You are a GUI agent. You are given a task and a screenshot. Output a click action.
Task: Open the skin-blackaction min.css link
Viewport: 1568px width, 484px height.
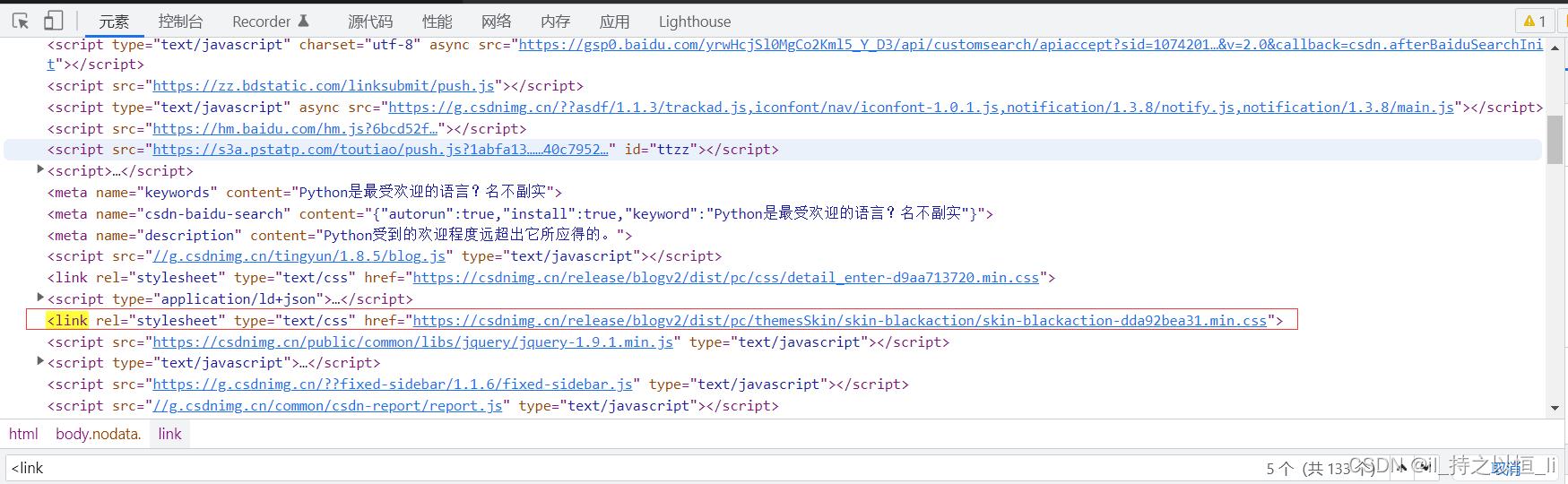839,321
